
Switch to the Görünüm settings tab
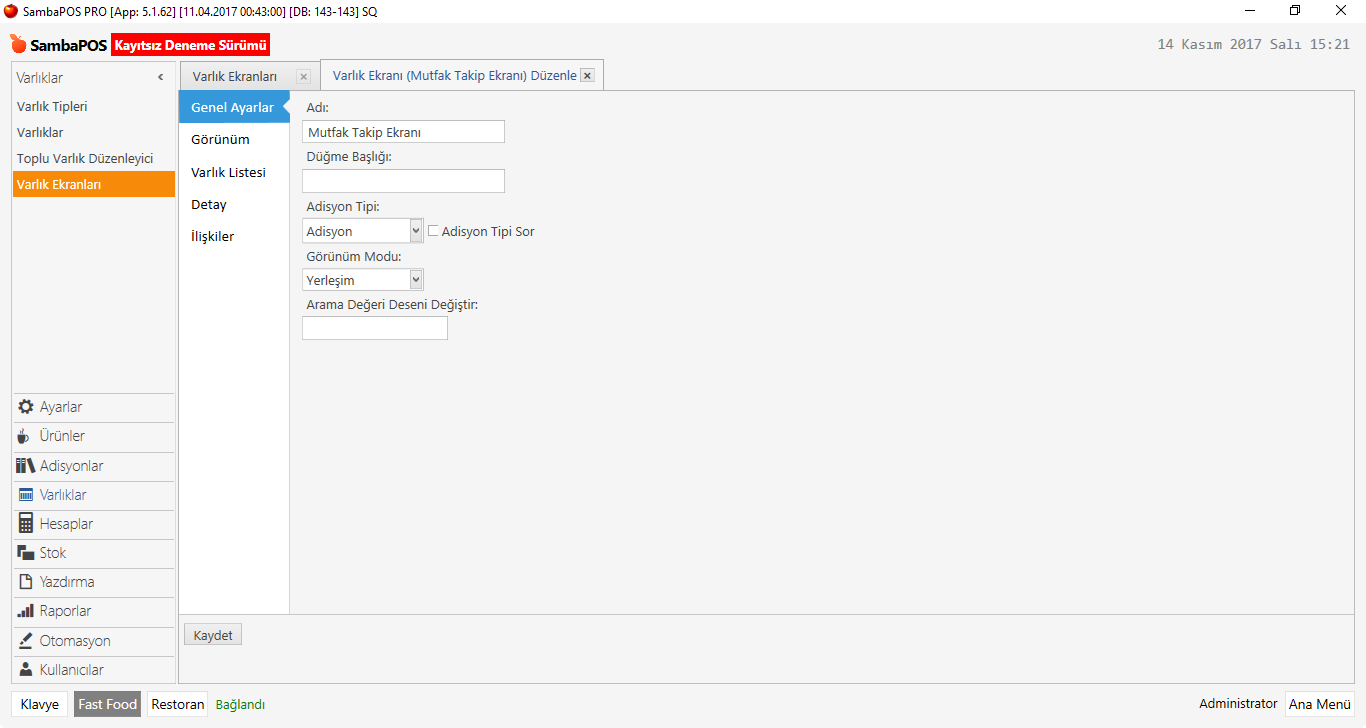pos(220,139)
